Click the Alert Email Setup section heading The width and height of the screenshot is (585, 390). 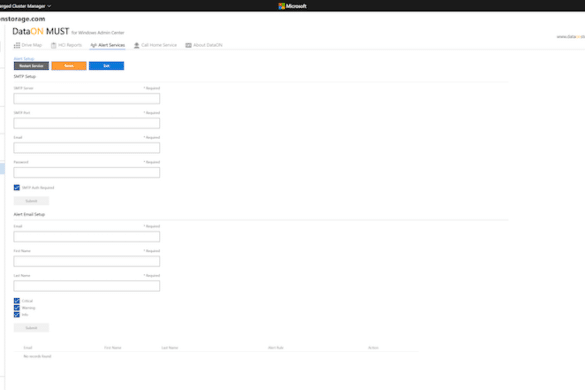29,215
